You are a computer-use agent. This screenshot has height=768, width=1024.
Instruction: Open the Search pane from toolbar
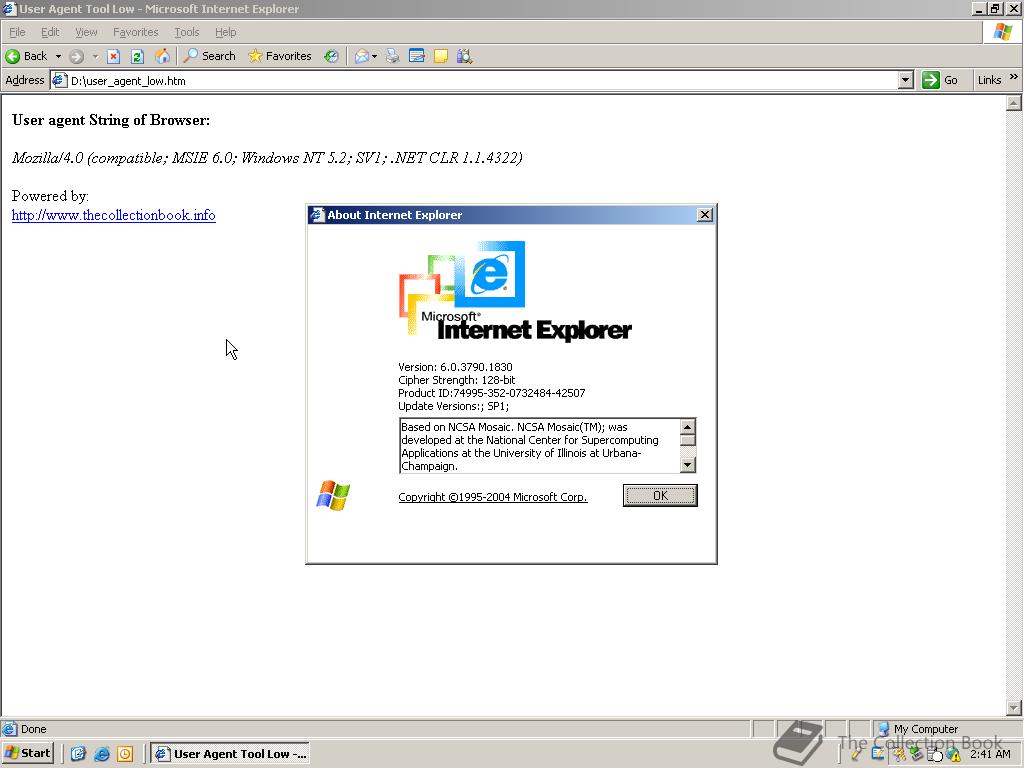[x=209, y=56]
